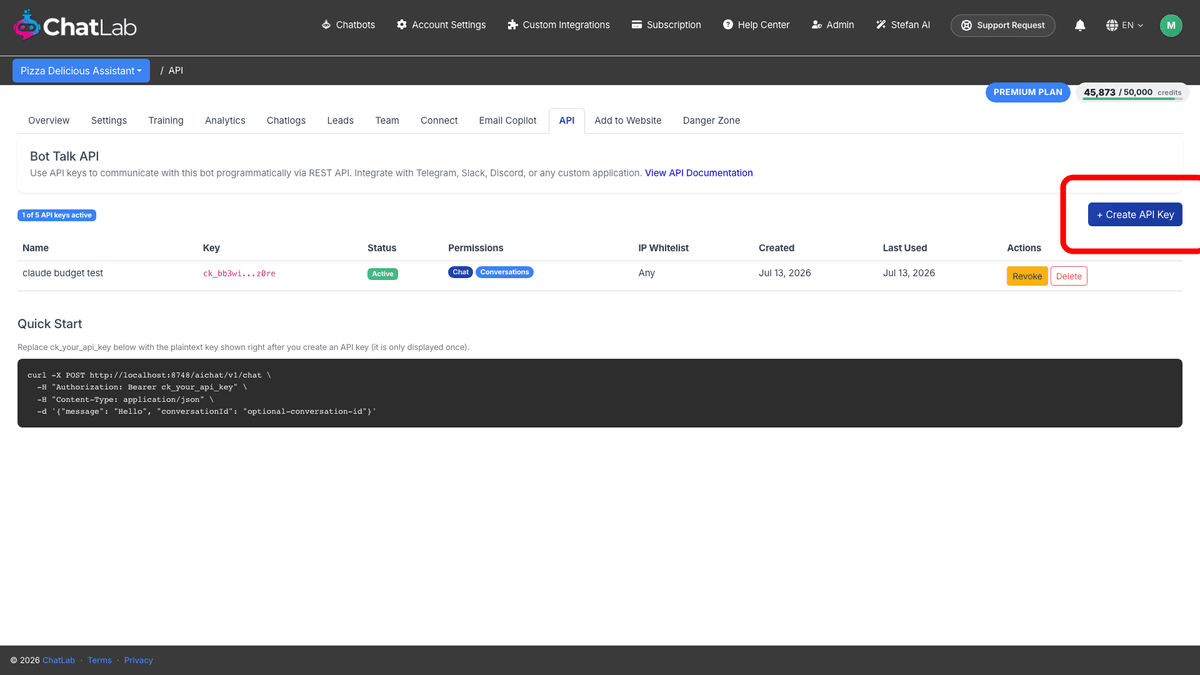The height and width of the screenshot is (675, 1200).
Task: Switch to the Overview tab
Action: click(x=49, y=120)
